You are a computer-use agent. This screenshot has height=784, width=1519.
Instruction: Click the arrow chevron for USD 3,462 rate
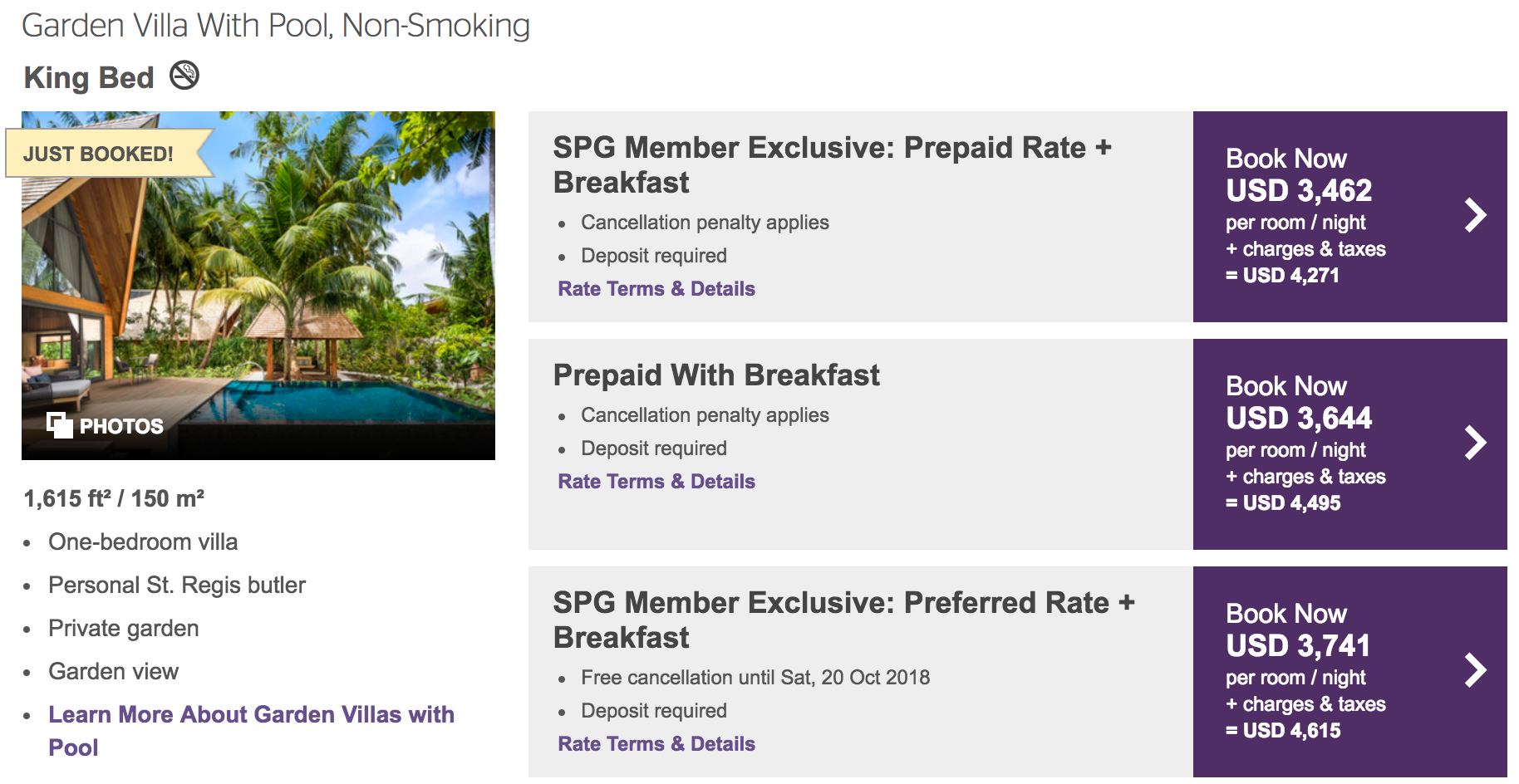click(x=1475, y=215)
